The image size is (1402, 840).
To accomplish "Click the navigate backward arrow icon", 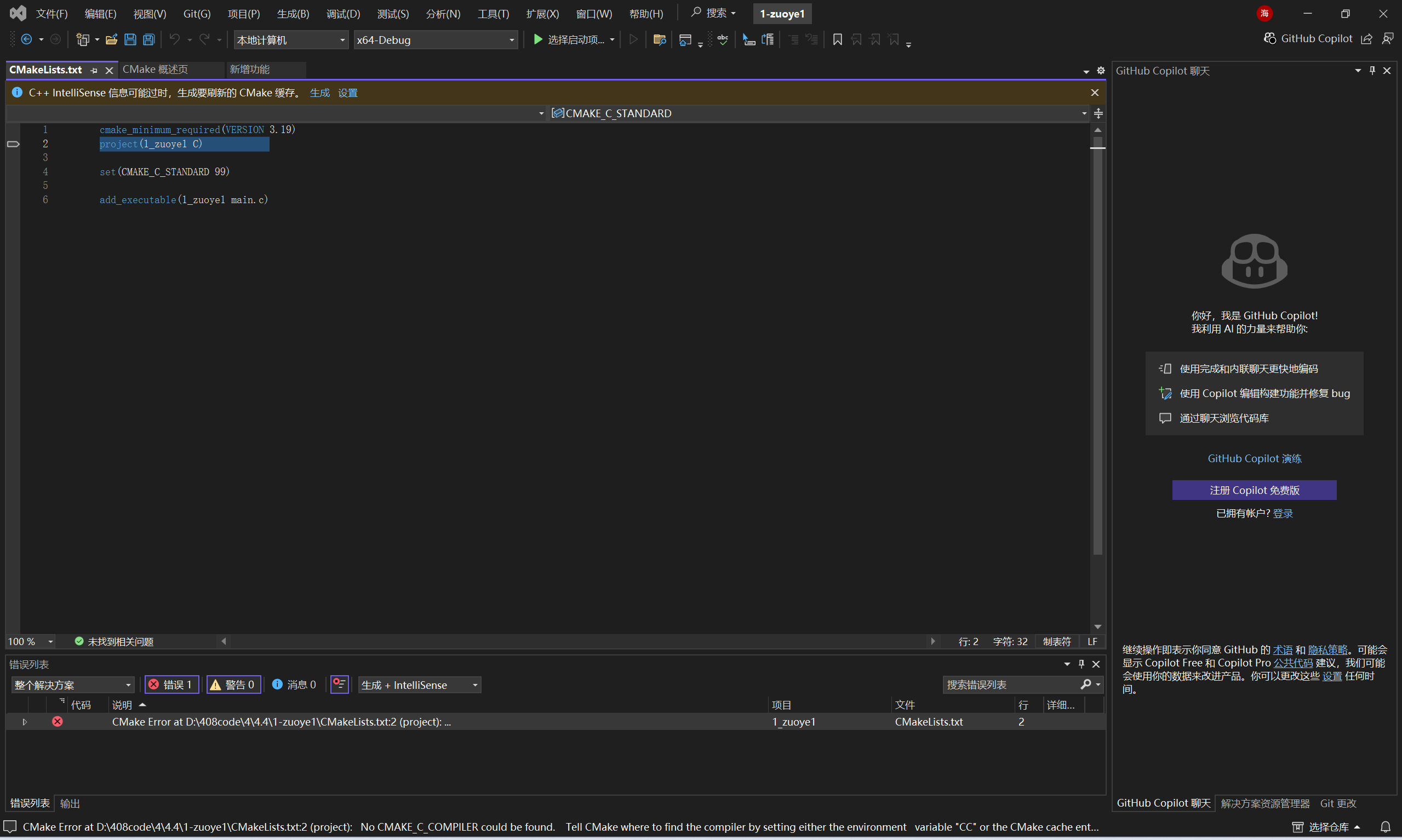I will coord(26,39).
